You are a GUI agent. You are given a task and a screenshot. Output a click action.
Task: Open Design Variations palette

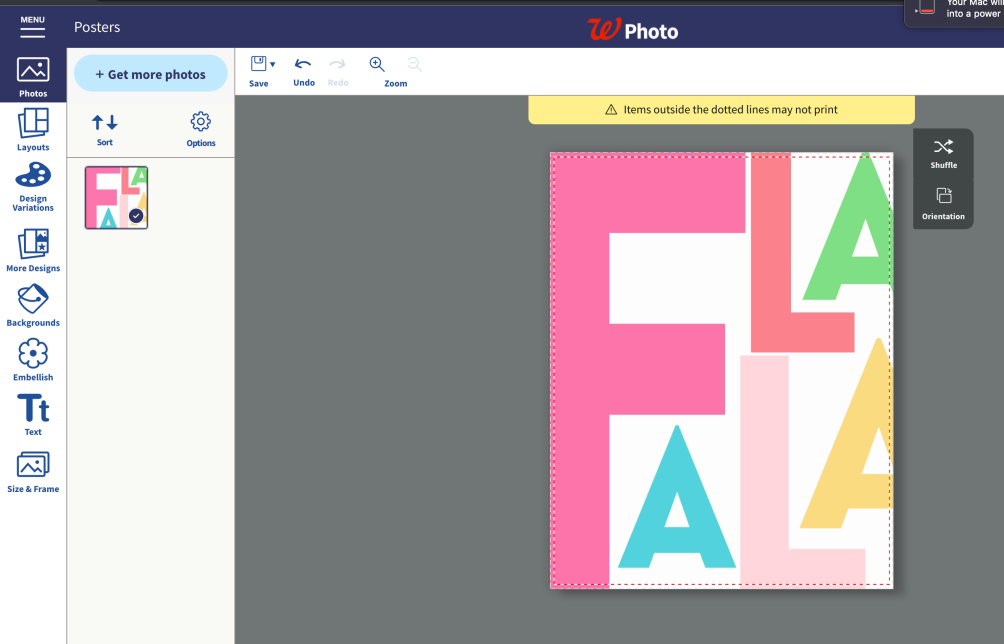click(x=33, y=186)
